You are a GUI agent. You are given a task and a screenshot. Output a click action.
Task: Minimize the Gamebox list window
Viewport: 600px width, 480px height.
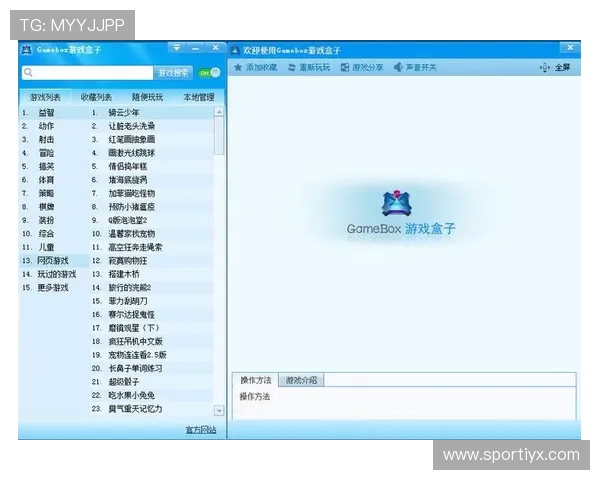pos(196,48)
